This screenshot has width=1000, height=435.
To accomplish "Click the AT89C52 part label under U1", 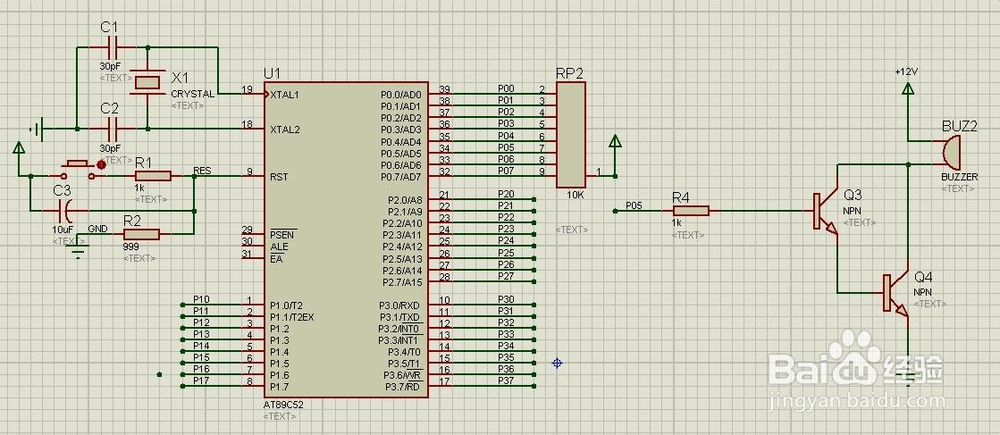I will [x=286, y=405].
